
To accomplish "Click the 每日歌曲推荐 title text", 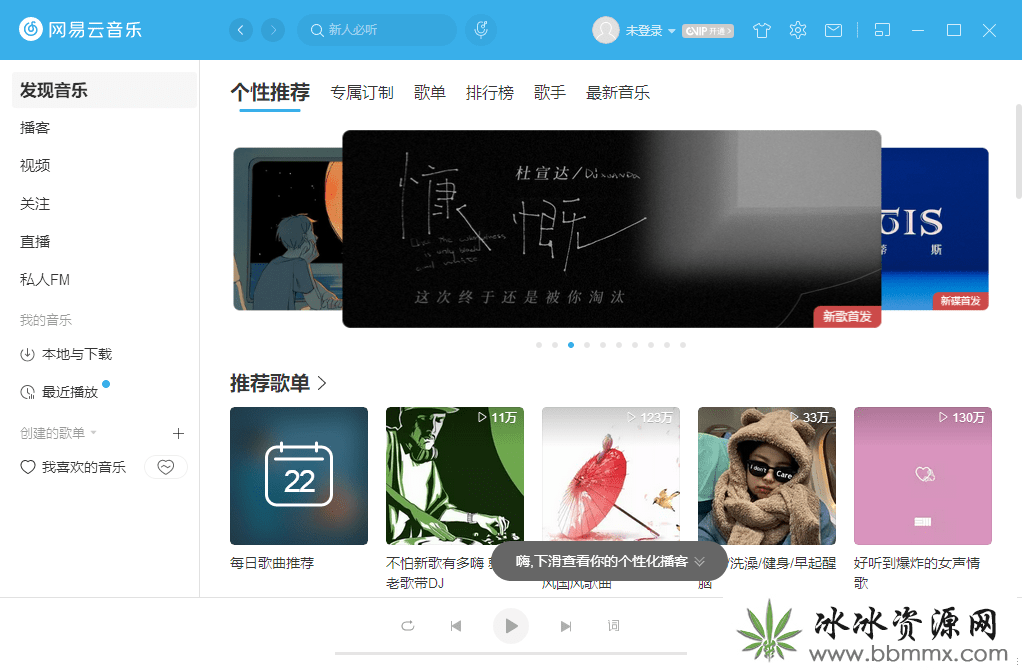I will 272,563.
